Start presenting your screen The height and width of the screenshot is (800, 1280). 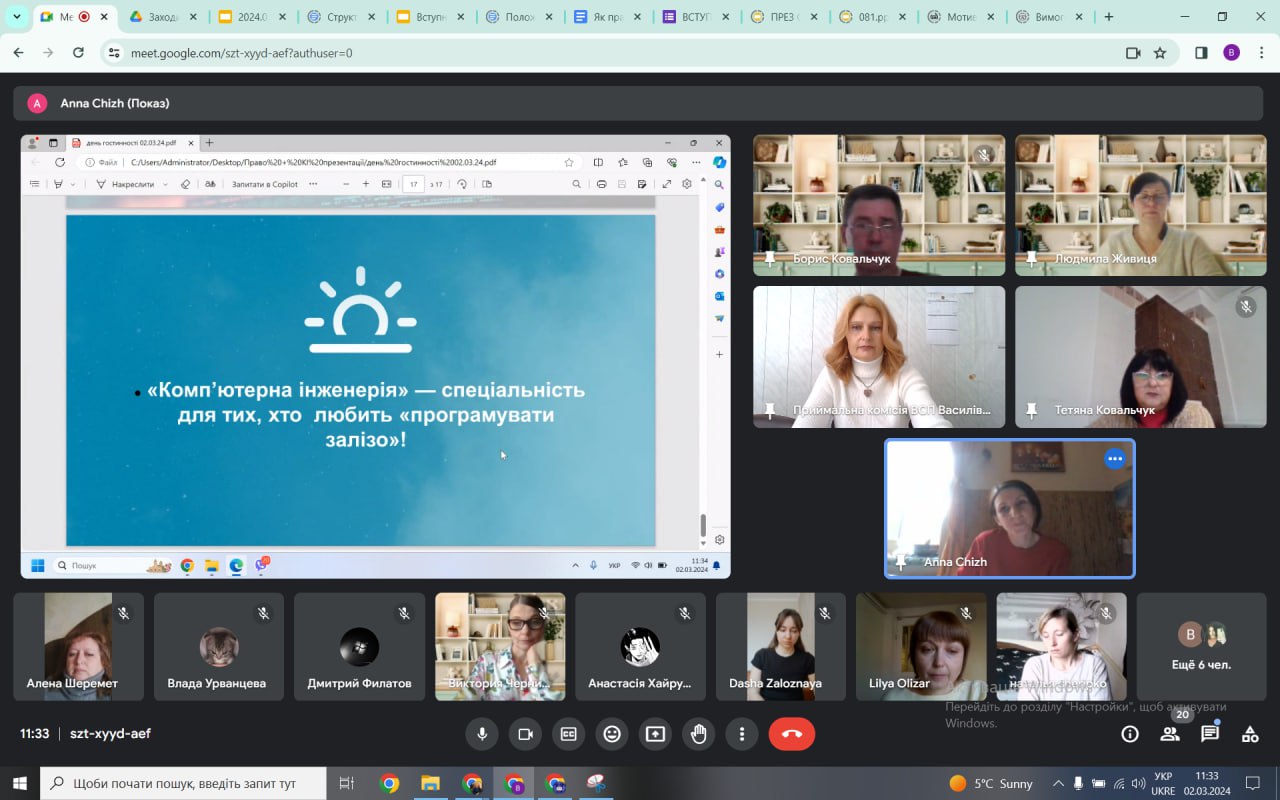tap(655, 734)
